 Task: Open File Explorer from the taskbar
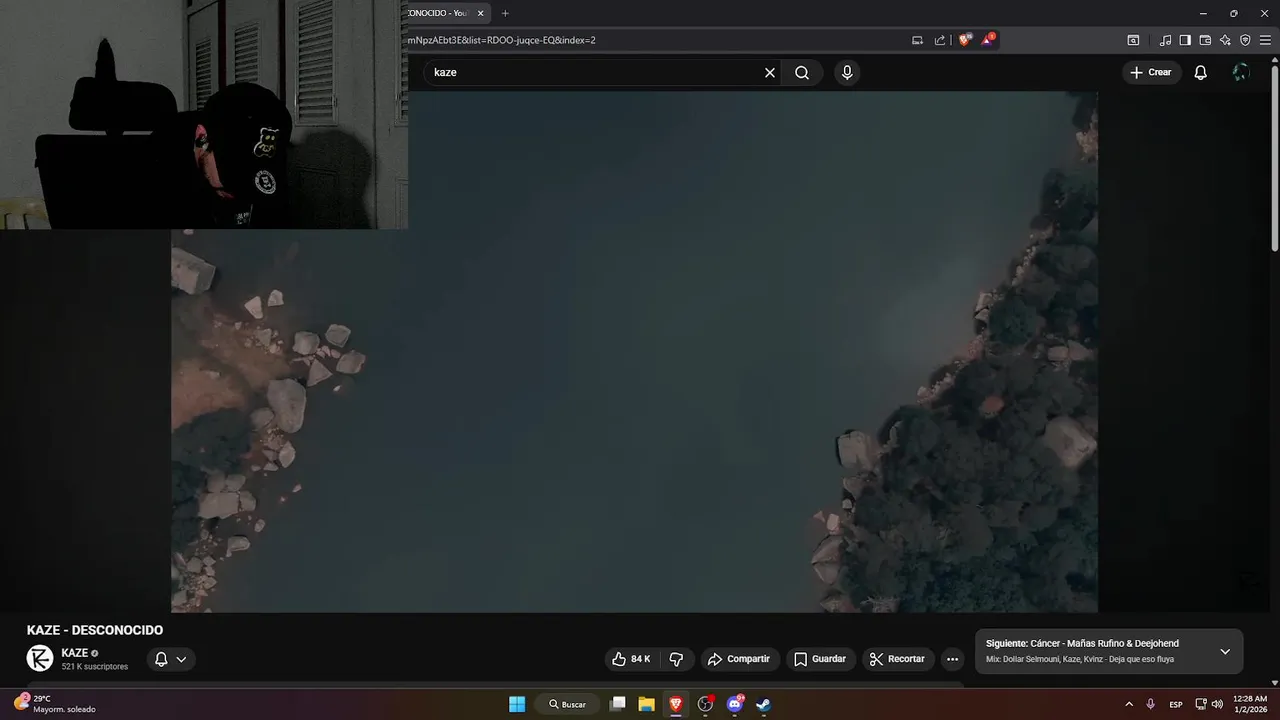pyautogui.click(x=646, y=704)
